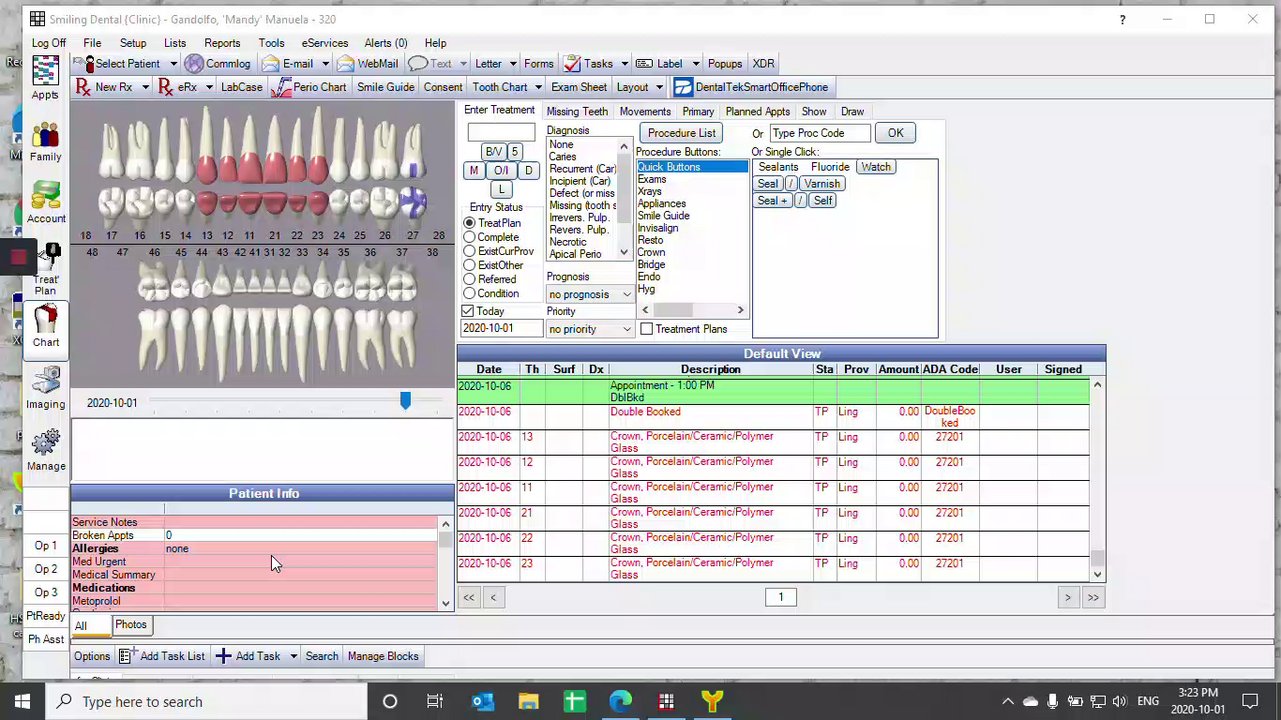This screenshot has height=720, width=1281.
Task: Switch to the Missing Teeth tab
Action: 577,111
